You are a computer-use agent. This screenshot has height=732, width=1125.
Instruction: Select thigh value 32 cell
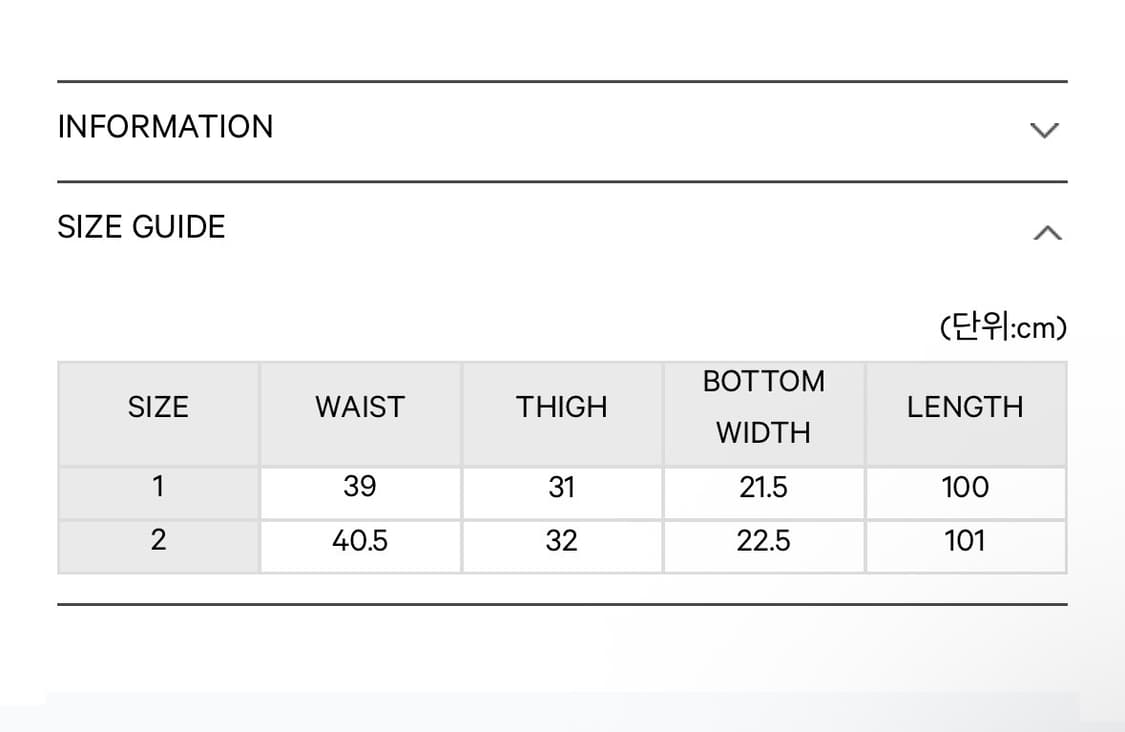(x=562, y=541)
